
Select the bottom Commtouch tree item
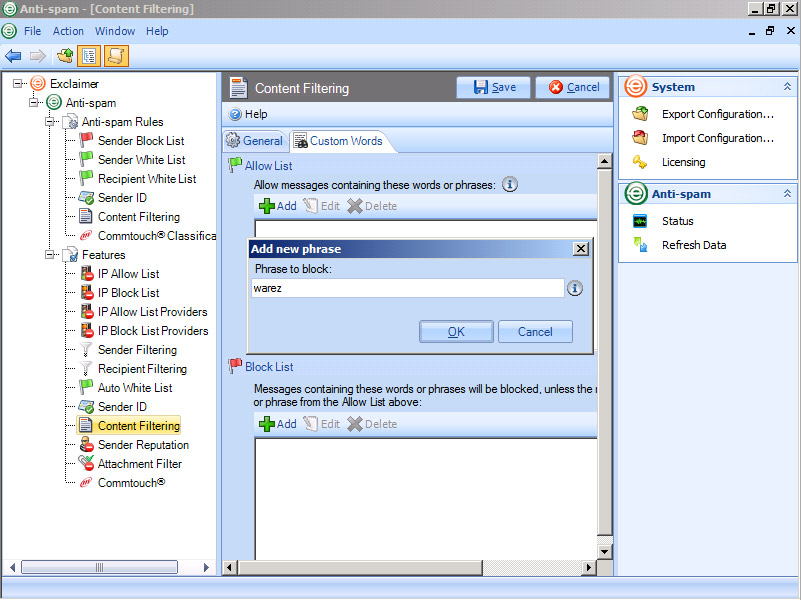(131, 483)
